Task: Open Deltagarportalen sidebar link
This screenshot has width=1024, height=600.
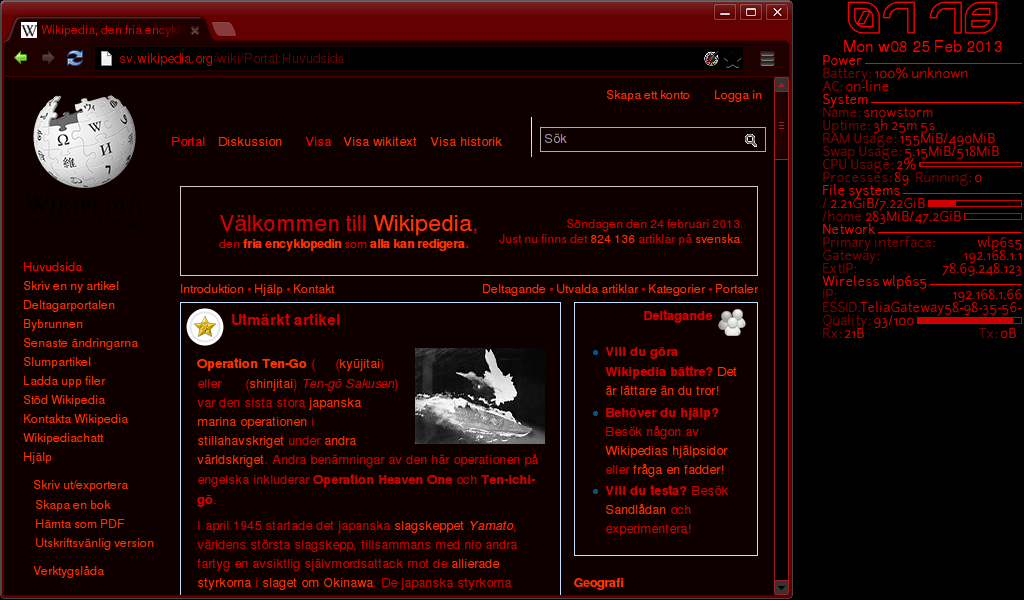Action: tap(69, 305)
